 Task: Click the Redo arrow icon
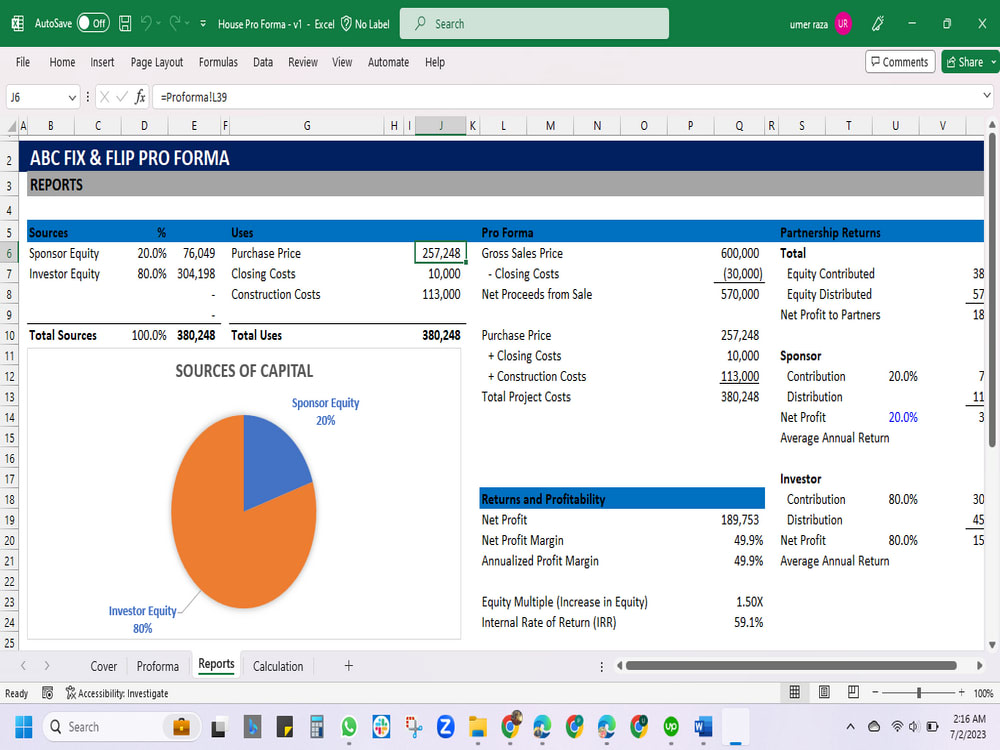pyautogui.click(x=175, y=24)
